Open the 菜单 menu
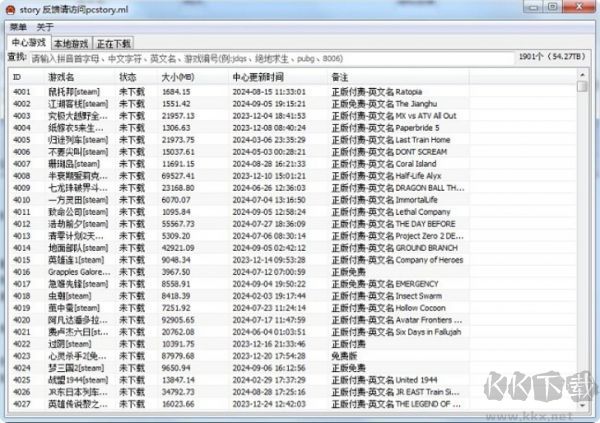 (18, 27)
